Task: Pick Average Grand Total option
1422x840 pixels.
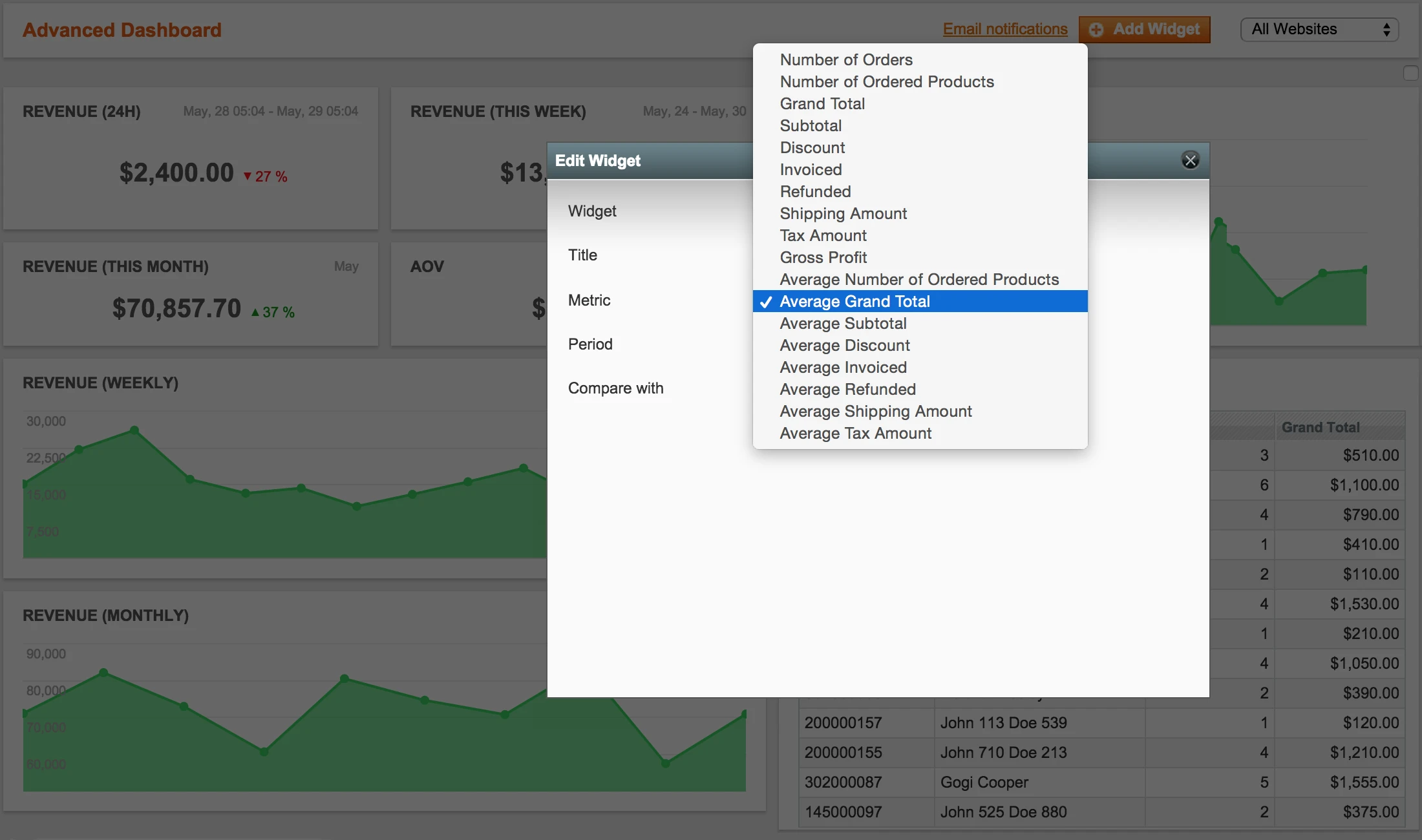Action: tap(854, 301)
